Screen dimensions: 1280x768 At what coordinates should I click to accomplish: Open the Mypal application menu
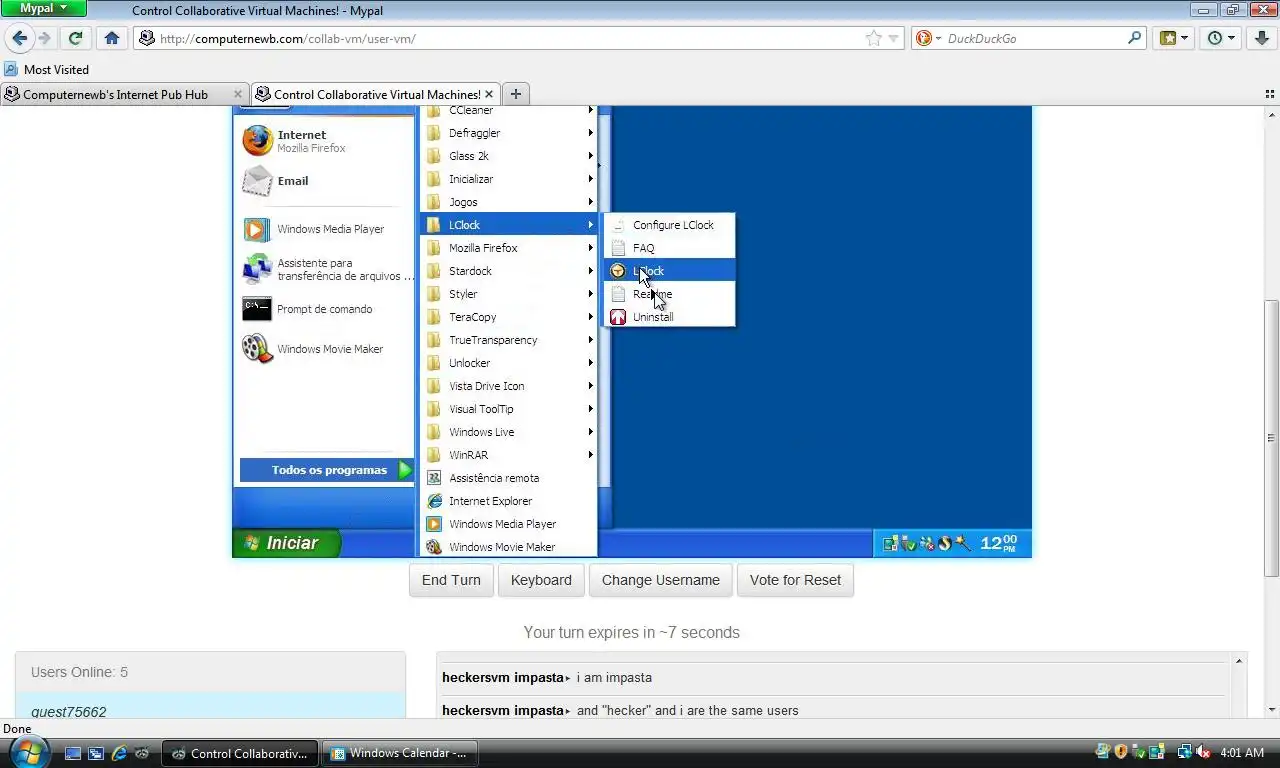43,8
